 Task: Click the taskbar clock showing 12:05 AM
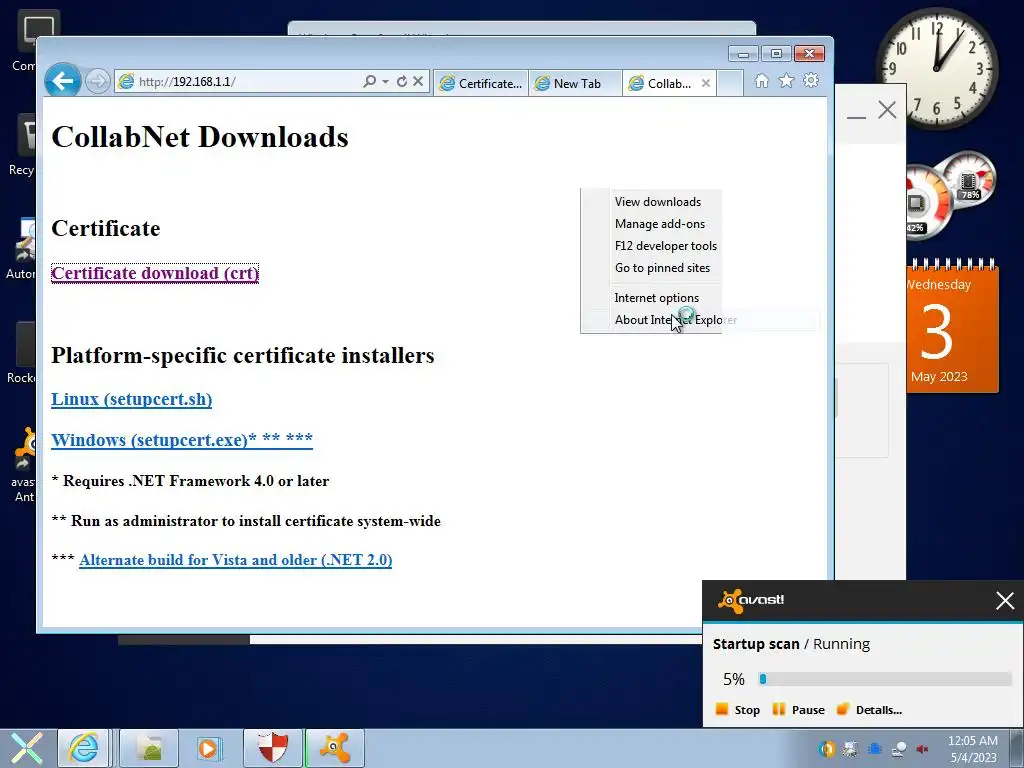972,749
